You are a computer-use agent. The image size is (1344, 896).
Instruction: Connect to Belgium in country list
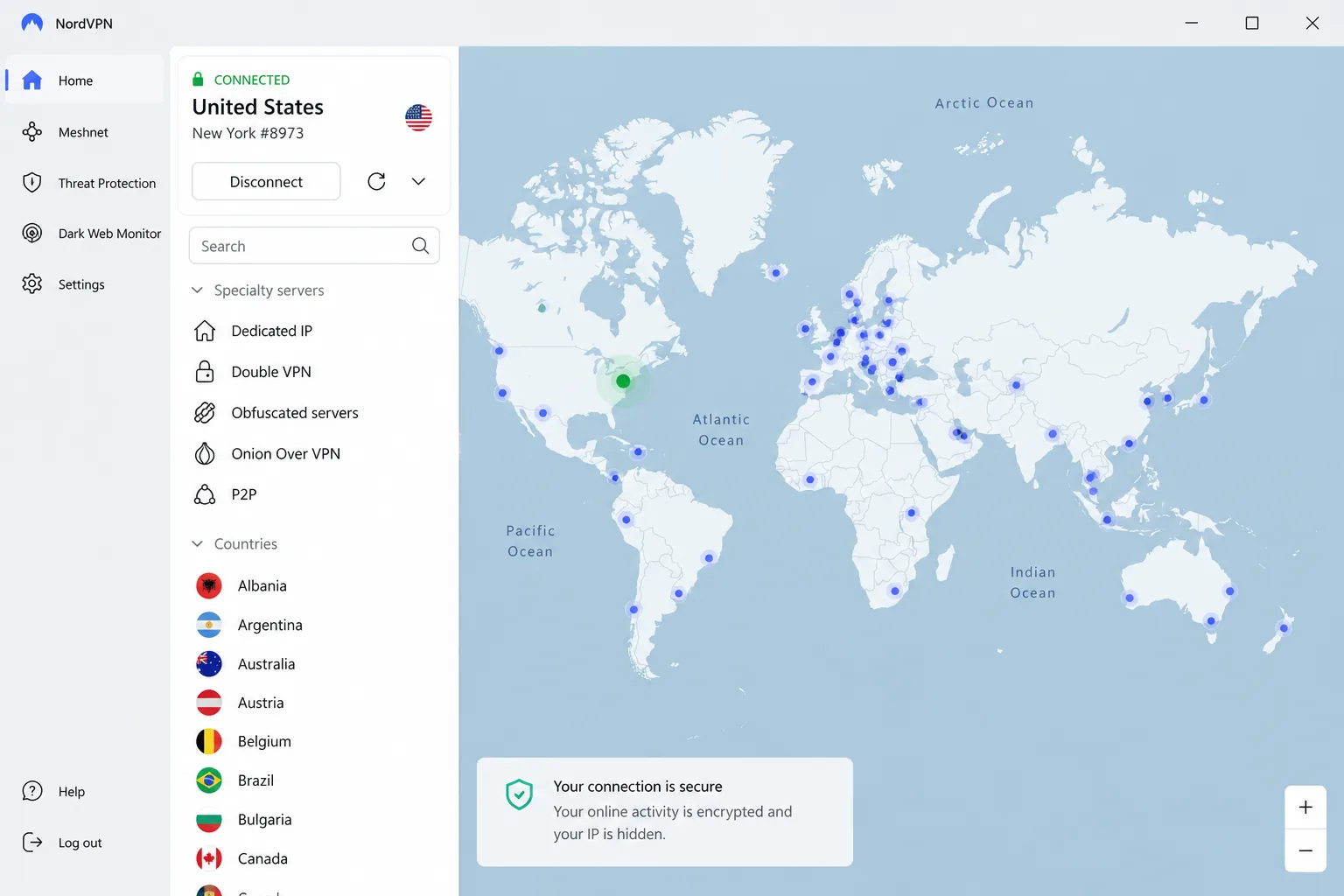(315, 741)
